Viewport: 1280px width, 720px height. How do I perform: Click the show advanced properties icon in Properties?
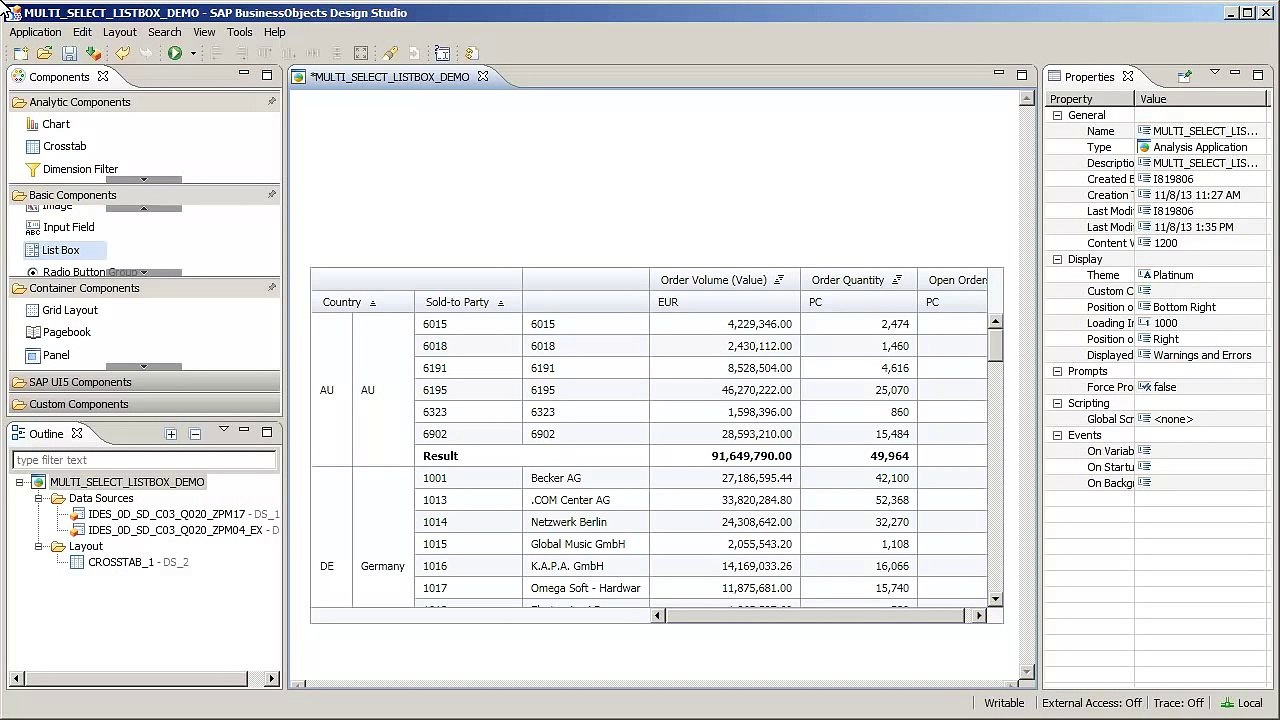coord(1185,76)
